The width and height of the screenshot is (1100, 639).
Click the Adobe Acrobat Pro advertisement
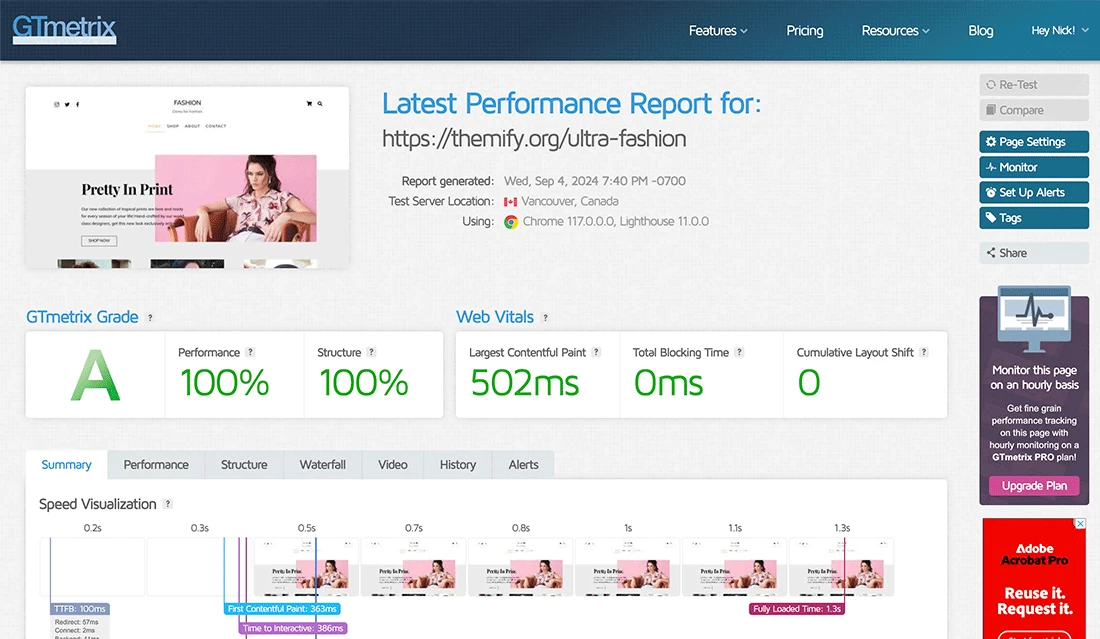[x=1034, y=579]
